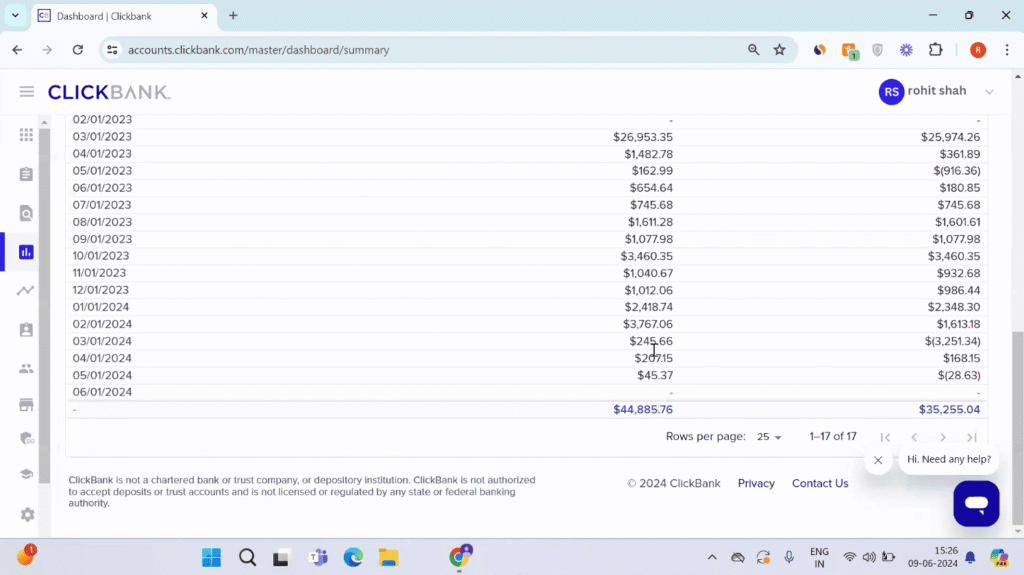Expand the rohit shah account menu
Viewport: 1024px width, 575px height.
[989, 92]
